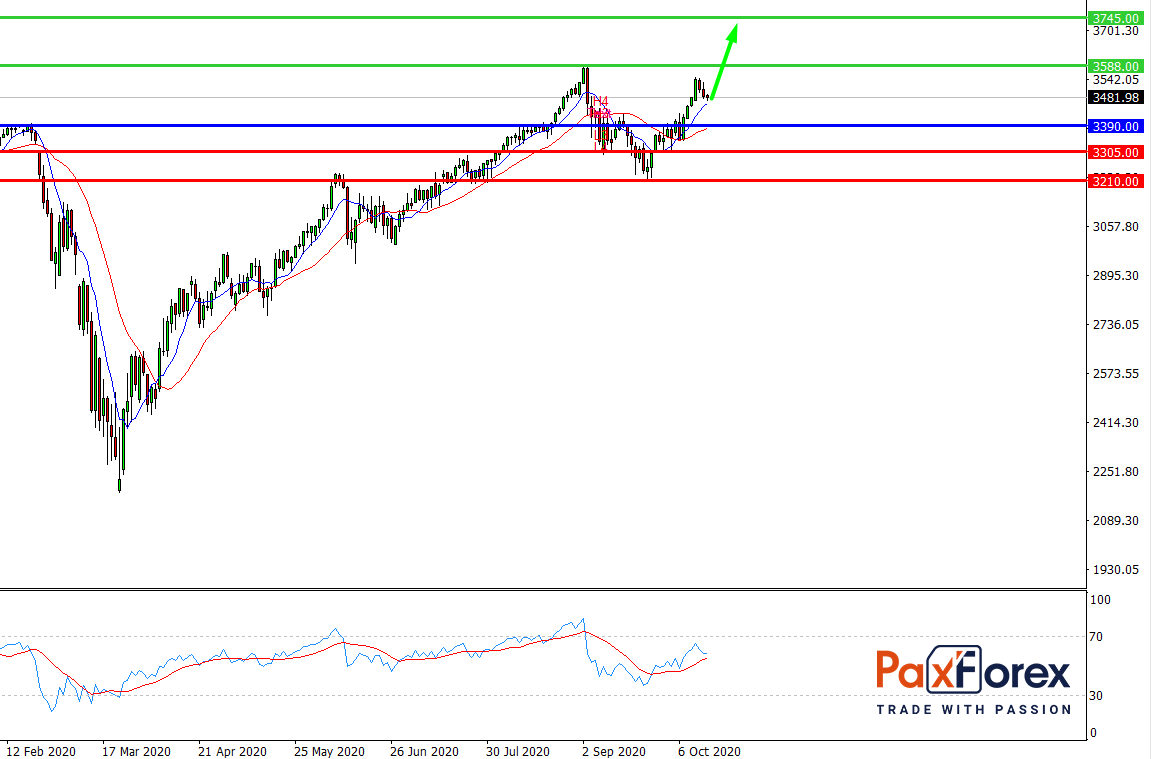Image resolution: width=1151 pixels, height=759 pixels.
Task: Click the 2895.30 axis value
Action: 1116,275
